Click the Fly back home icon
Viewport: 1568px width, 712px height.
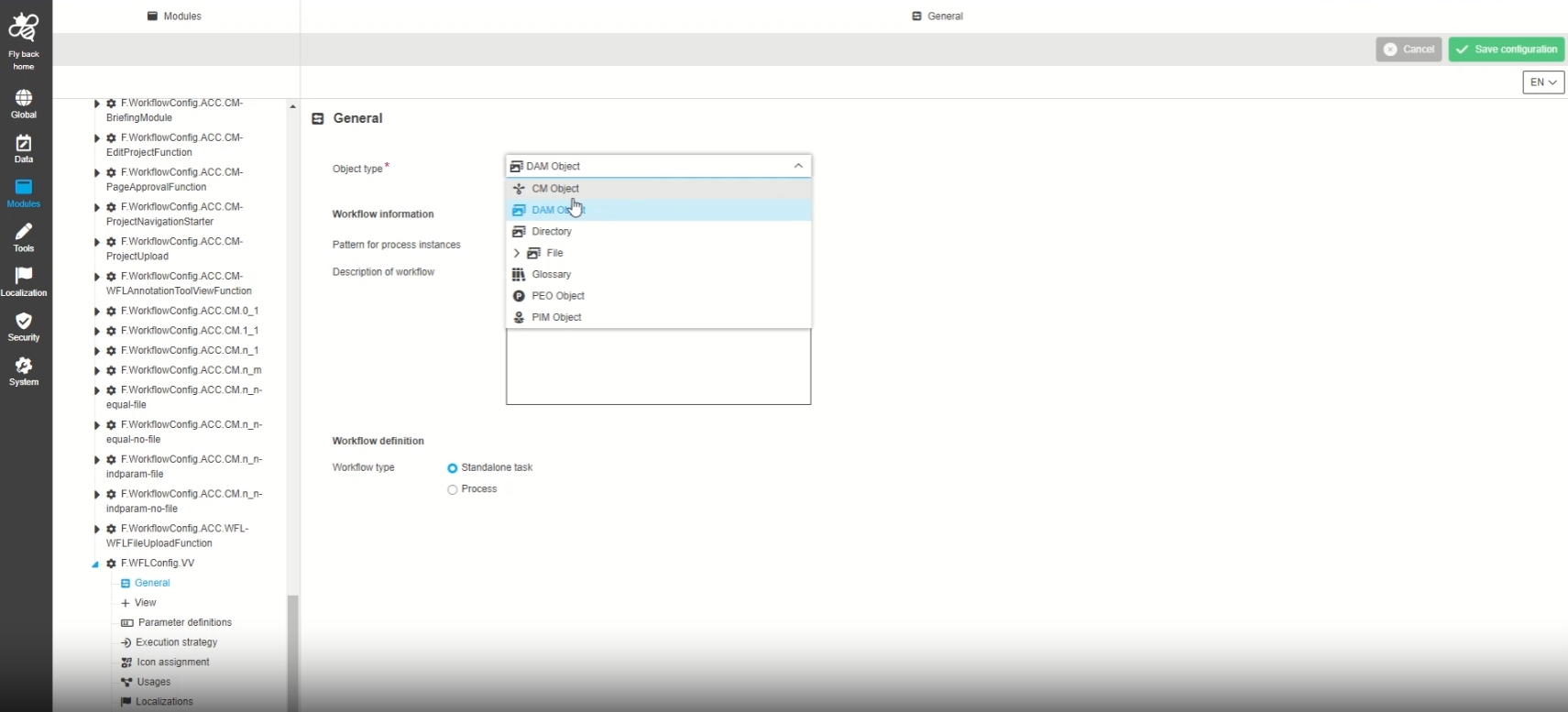point(24,29)
